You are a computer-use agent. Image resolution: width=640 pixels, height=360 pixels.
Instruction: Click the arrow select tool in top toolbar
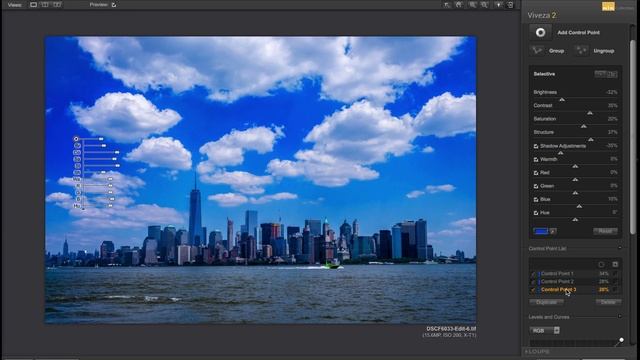(447, 5)
